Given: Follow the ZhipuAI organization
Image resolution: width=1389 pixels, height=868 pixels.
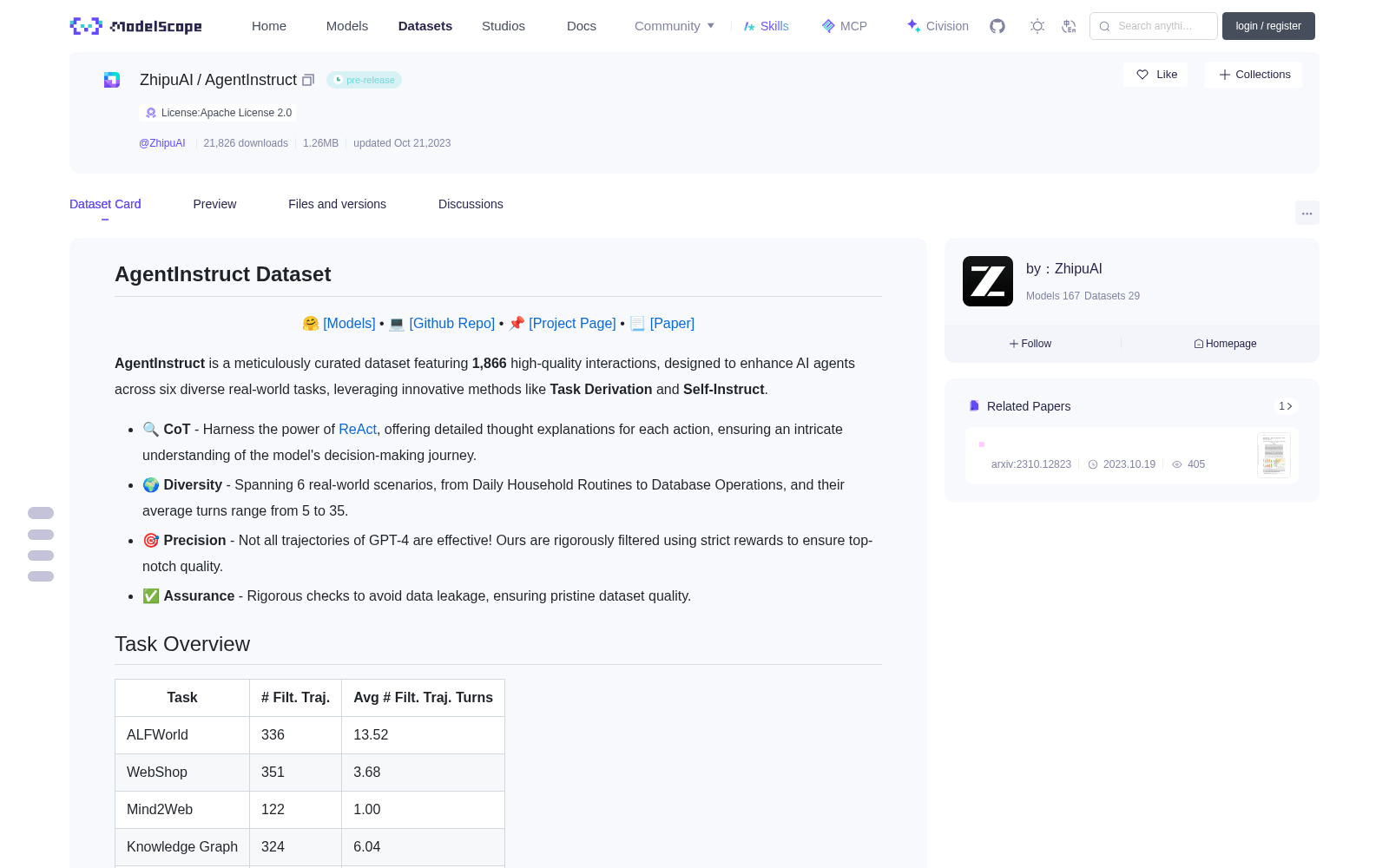Looking at the screenshot, I should click(x=1030, y=344).
